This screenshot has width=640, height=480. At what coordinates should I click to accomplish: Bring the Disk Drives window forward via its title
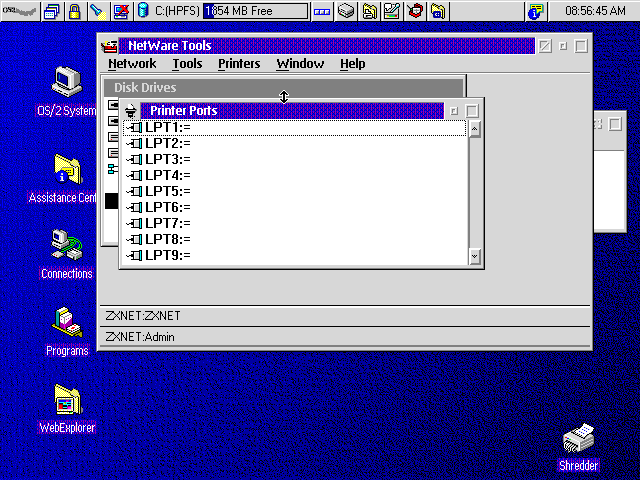(283, 87)
